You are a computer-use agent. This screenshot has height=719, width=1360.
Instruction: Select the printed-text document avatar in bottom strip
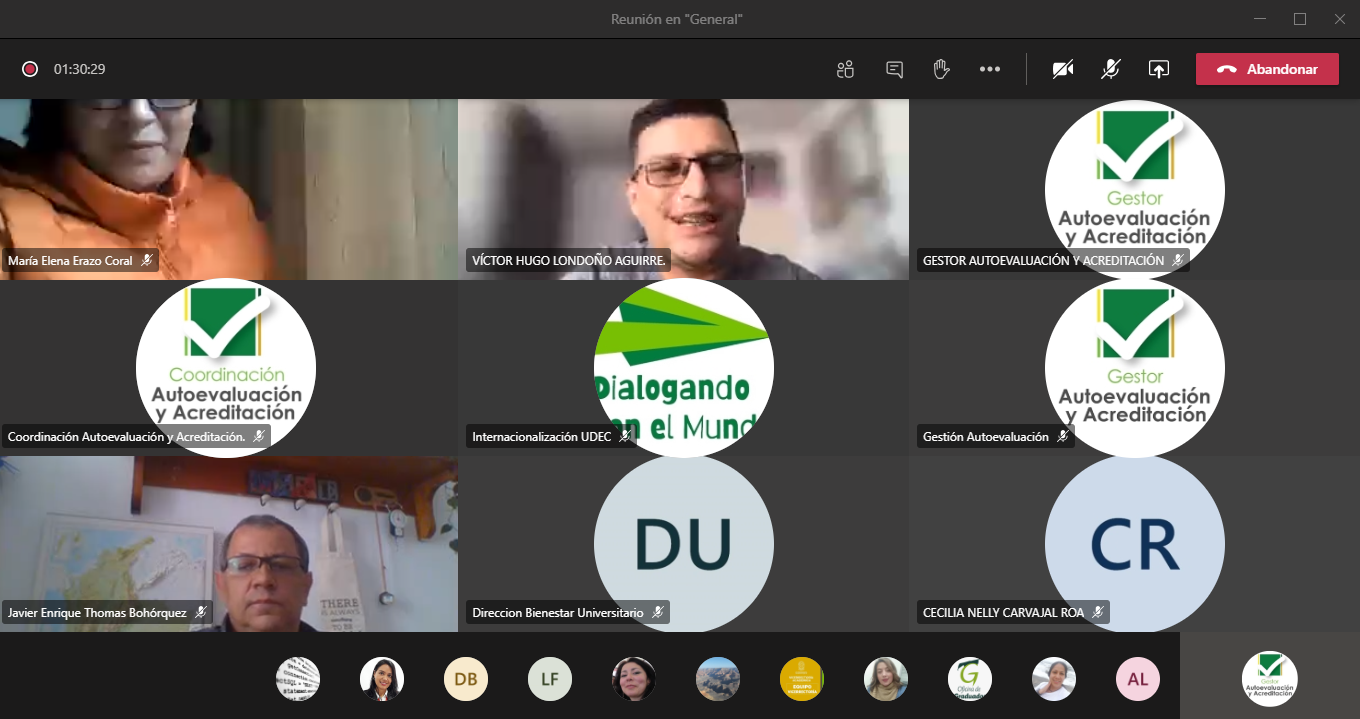(x=298, y=679)
